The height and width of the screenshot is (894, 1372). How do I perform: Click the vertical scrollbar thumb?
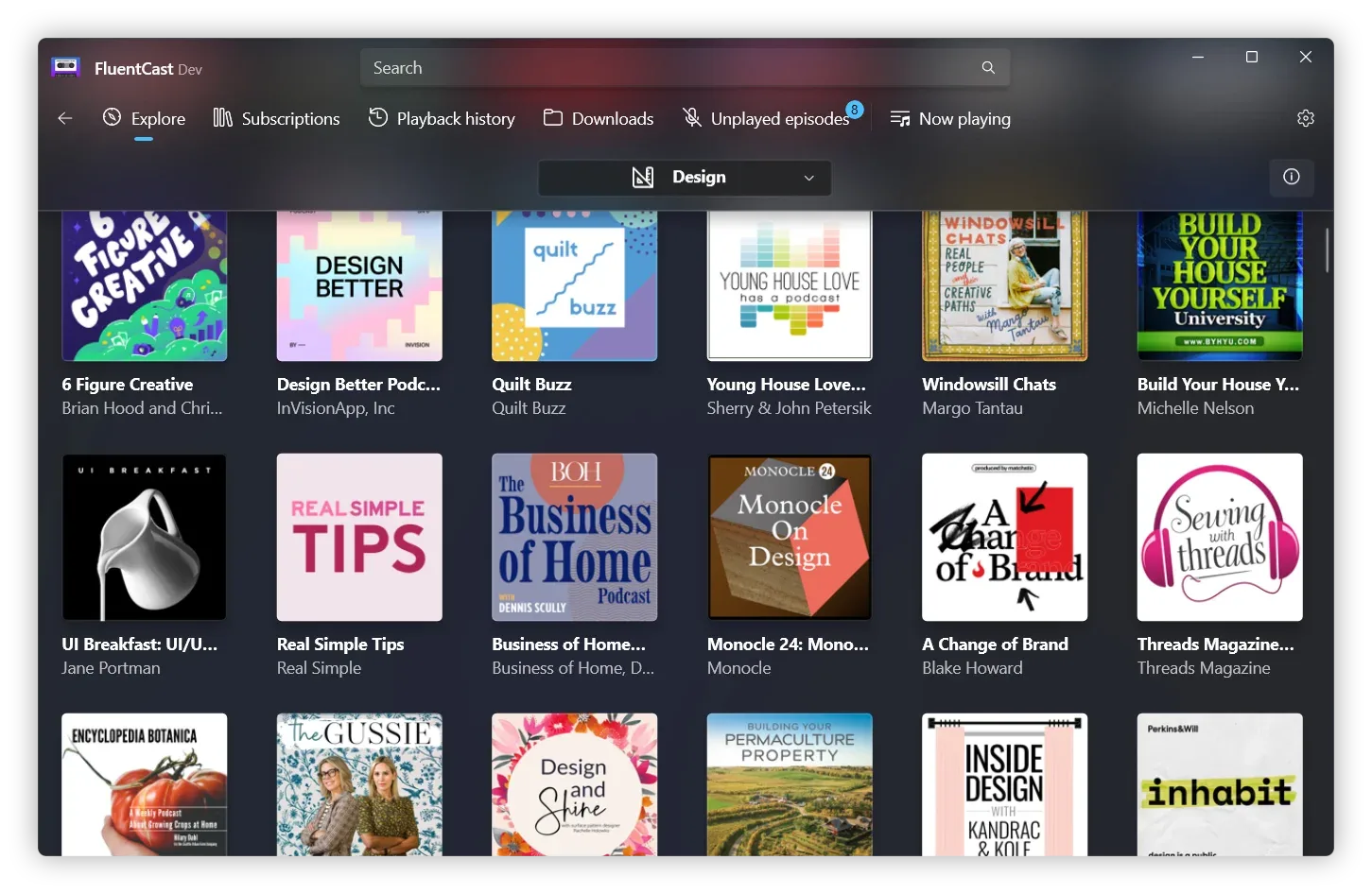[x=1327, y=249]
